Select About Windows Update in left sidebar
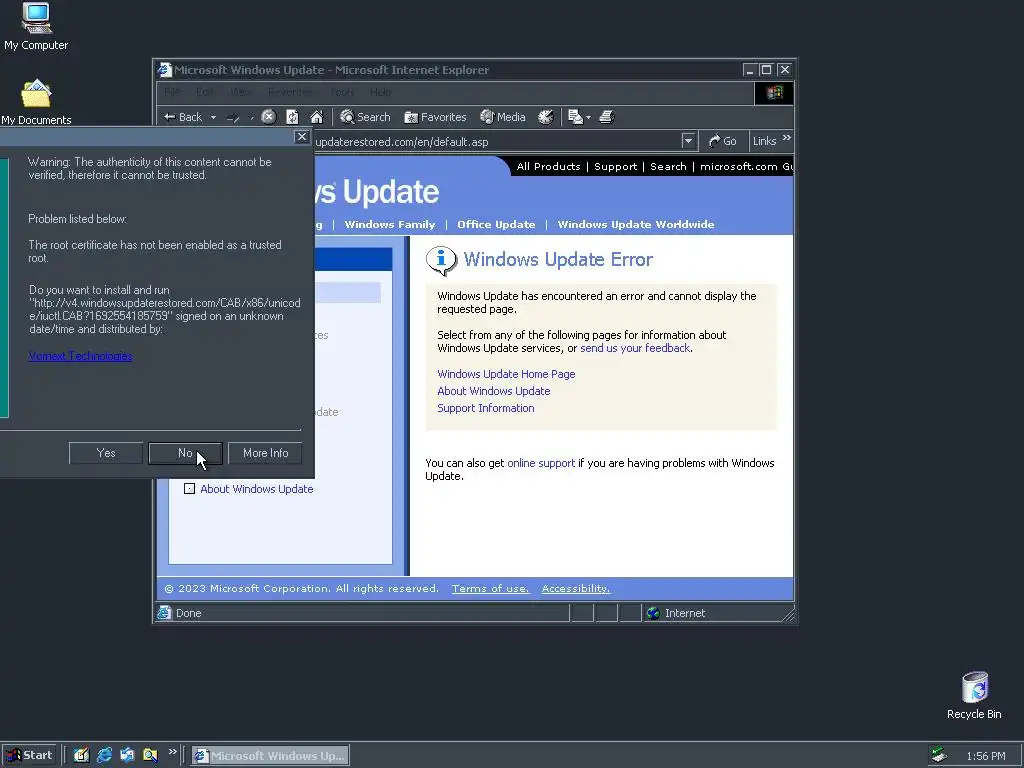This screenshot has width=1024, height=768. (257, 489)
